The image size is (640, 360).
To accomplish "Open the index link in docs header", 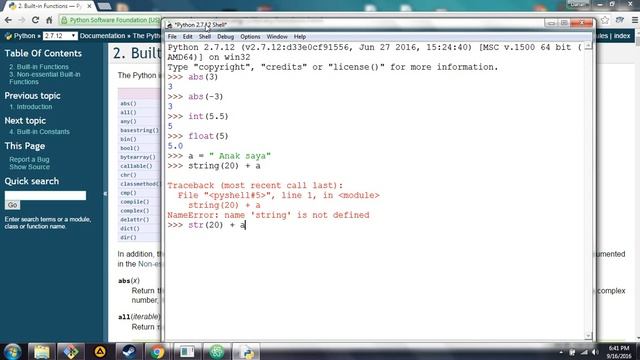I will point(622,36).
